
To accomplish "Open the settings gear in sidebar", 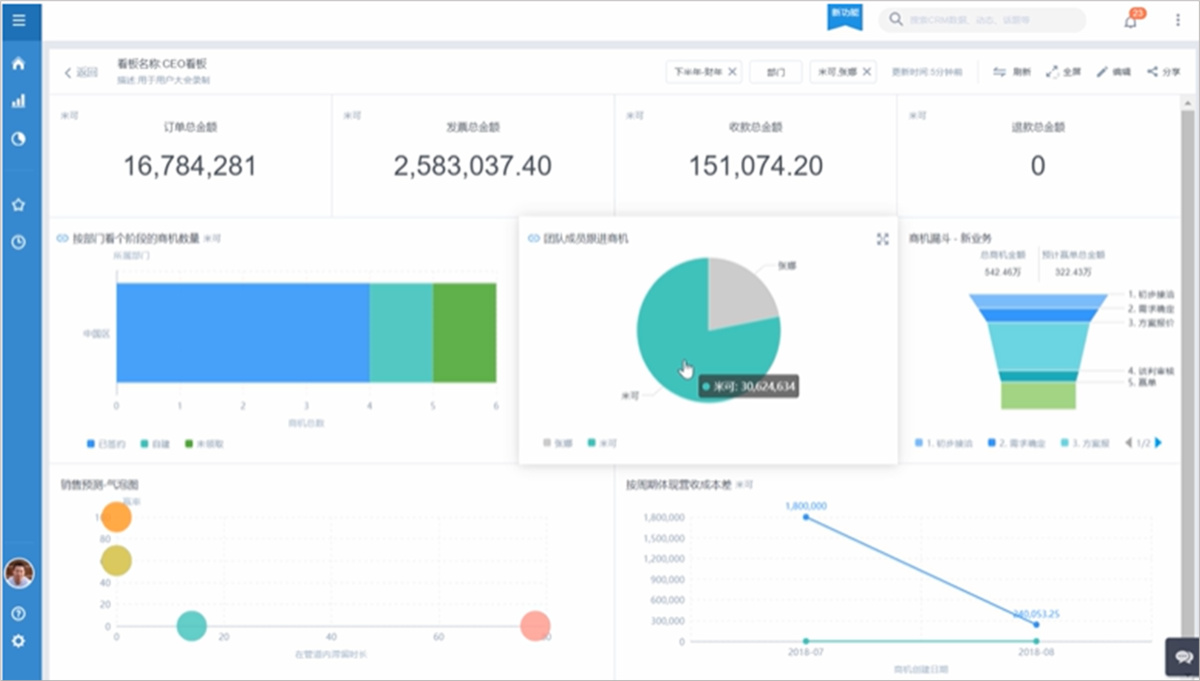I will pos(18,641).
